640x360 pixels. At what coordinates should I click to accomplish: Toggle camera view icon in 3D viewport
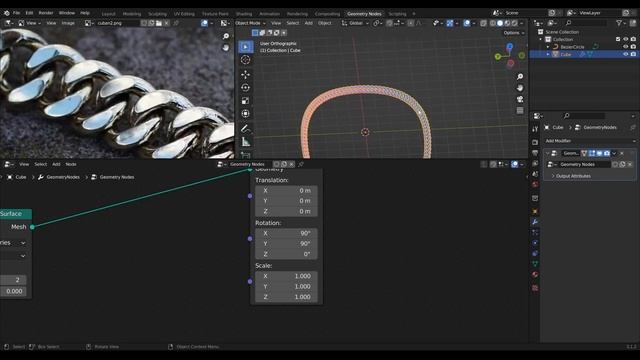[520, 100]
